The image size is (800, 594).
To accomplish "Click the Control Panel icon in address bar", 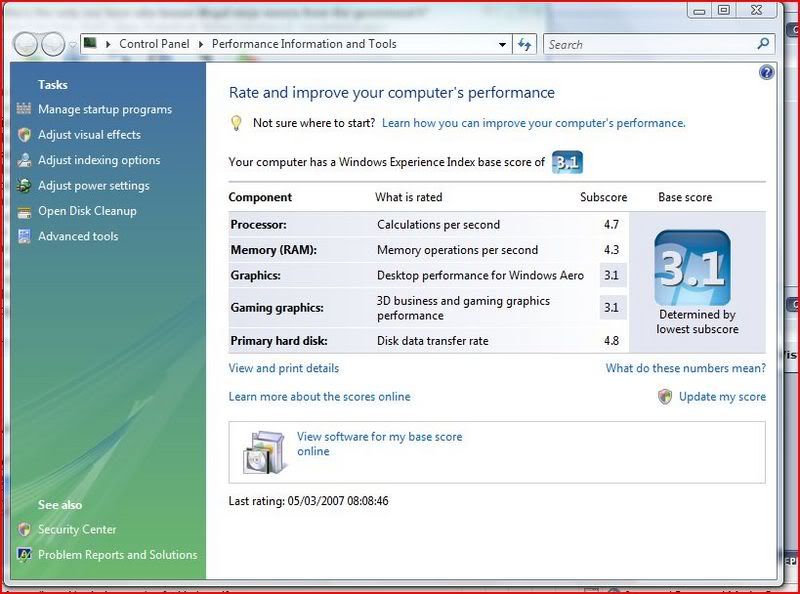I will 90,43.
